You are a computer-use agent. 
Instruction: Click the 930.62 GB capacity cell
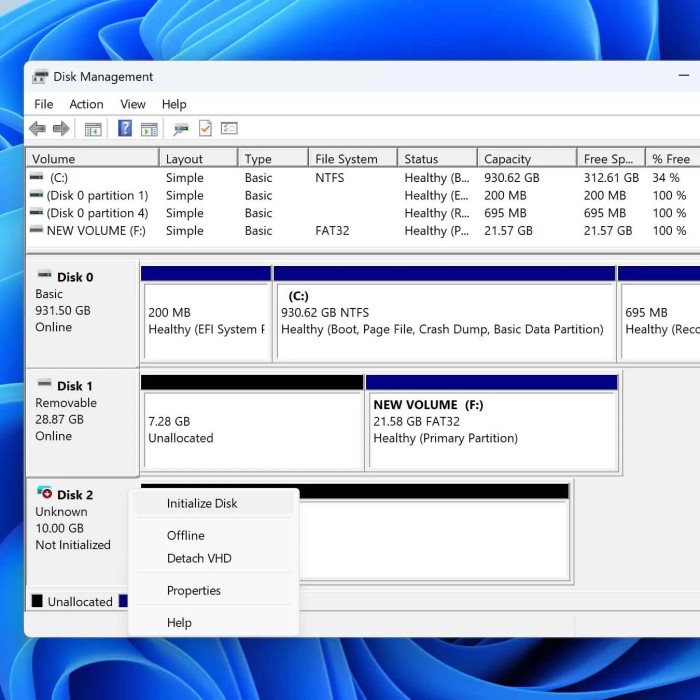(512, 178)
